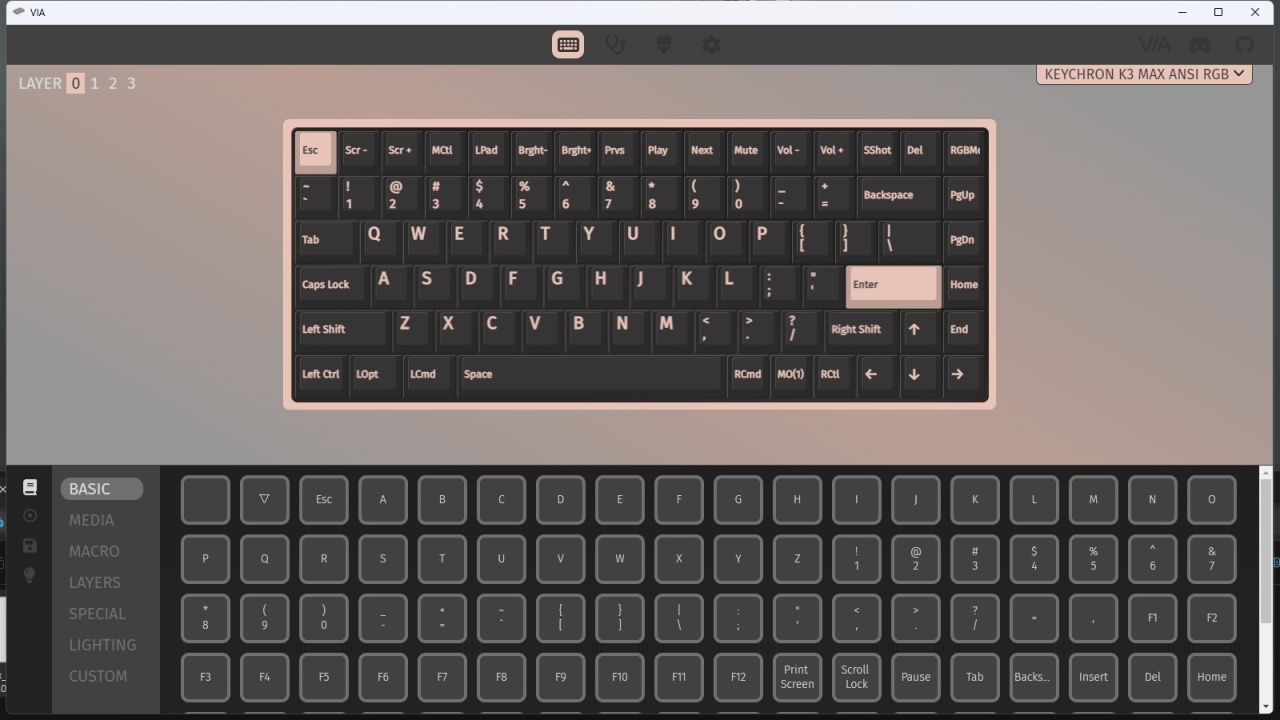This screenshot has height=720, width=1280.
Task: Select the BASIC keycode category
Action: (102, 489)
